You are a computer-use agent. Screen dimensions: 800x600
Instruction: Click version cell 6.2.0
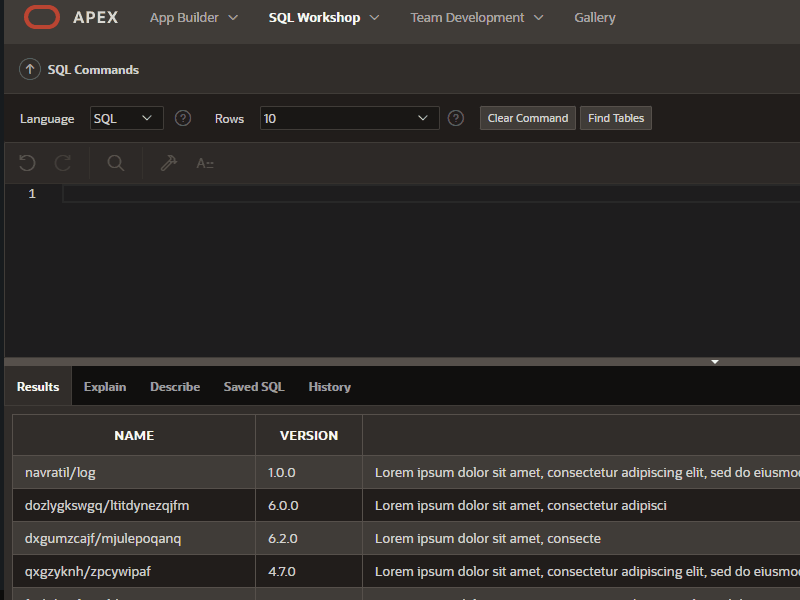coord(309,538)
